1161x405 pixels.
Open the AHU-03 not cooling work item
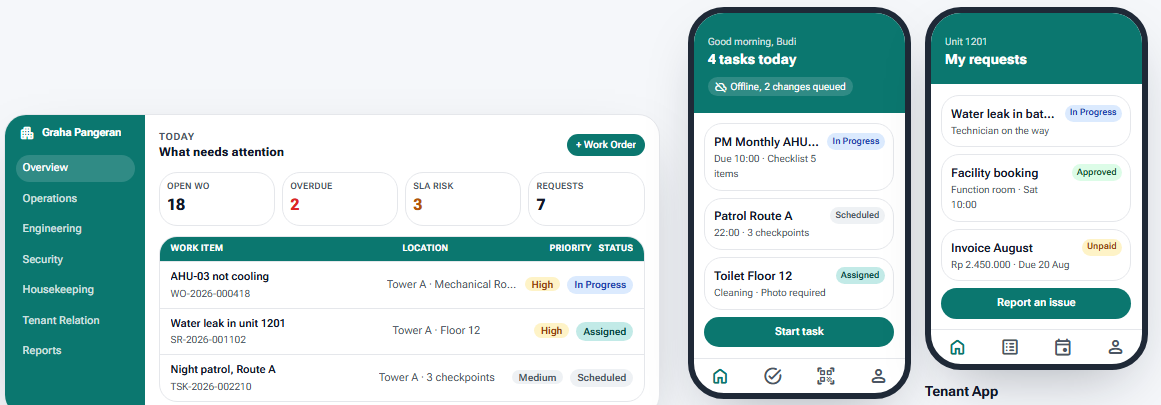click(402, 284)
